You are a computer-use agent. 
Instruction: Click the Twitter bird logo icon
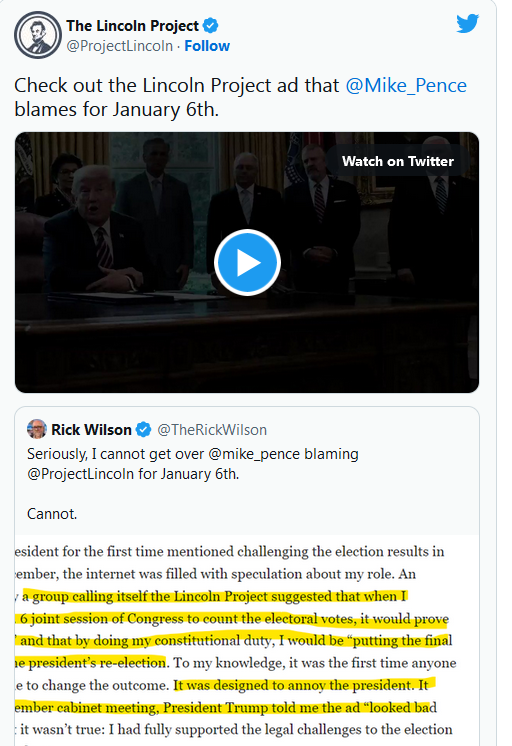(467, 24)
